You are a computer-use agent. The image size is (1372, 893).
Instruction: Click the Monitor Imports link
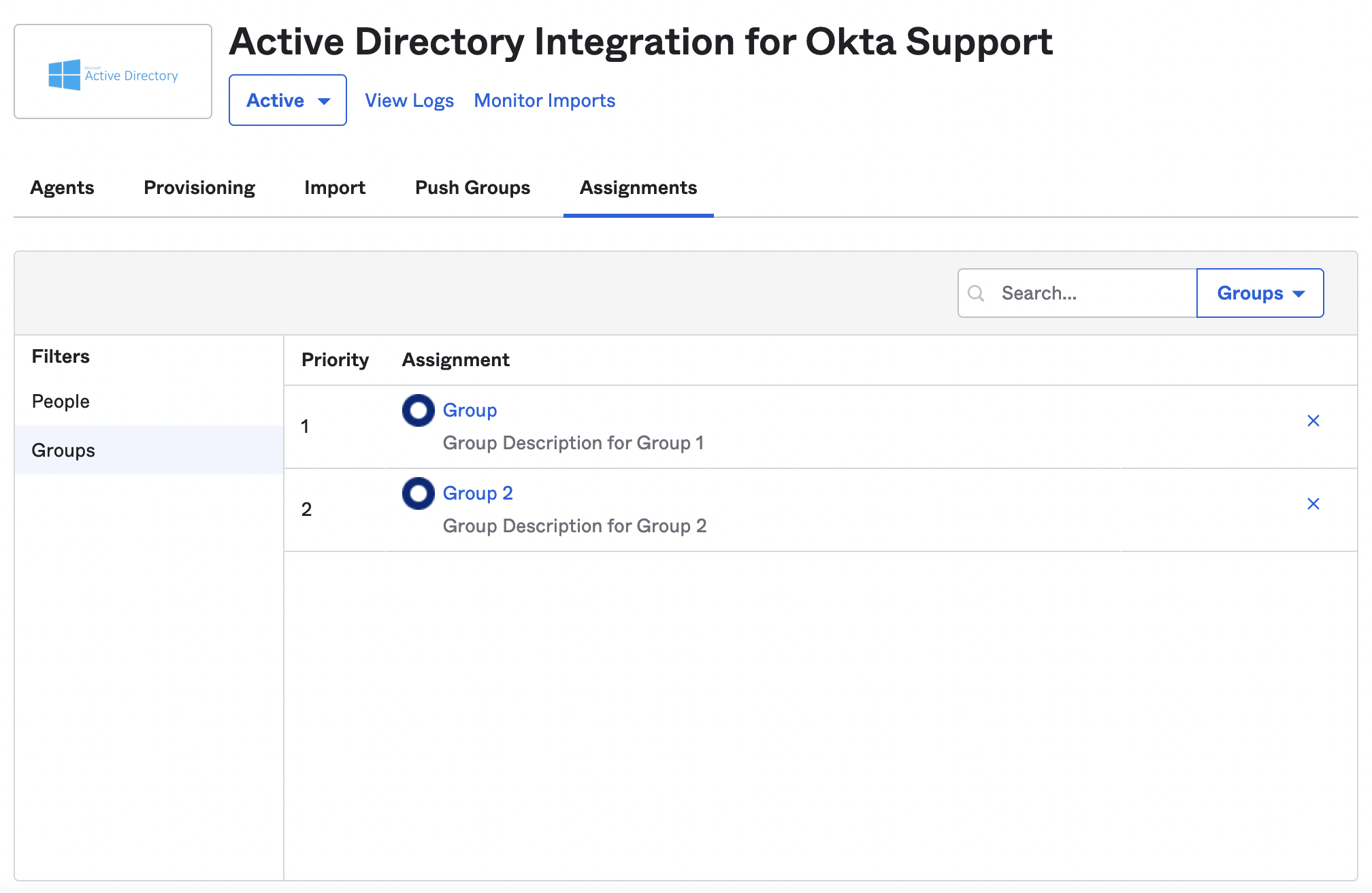pyautogui.click(x=544, y=100)
